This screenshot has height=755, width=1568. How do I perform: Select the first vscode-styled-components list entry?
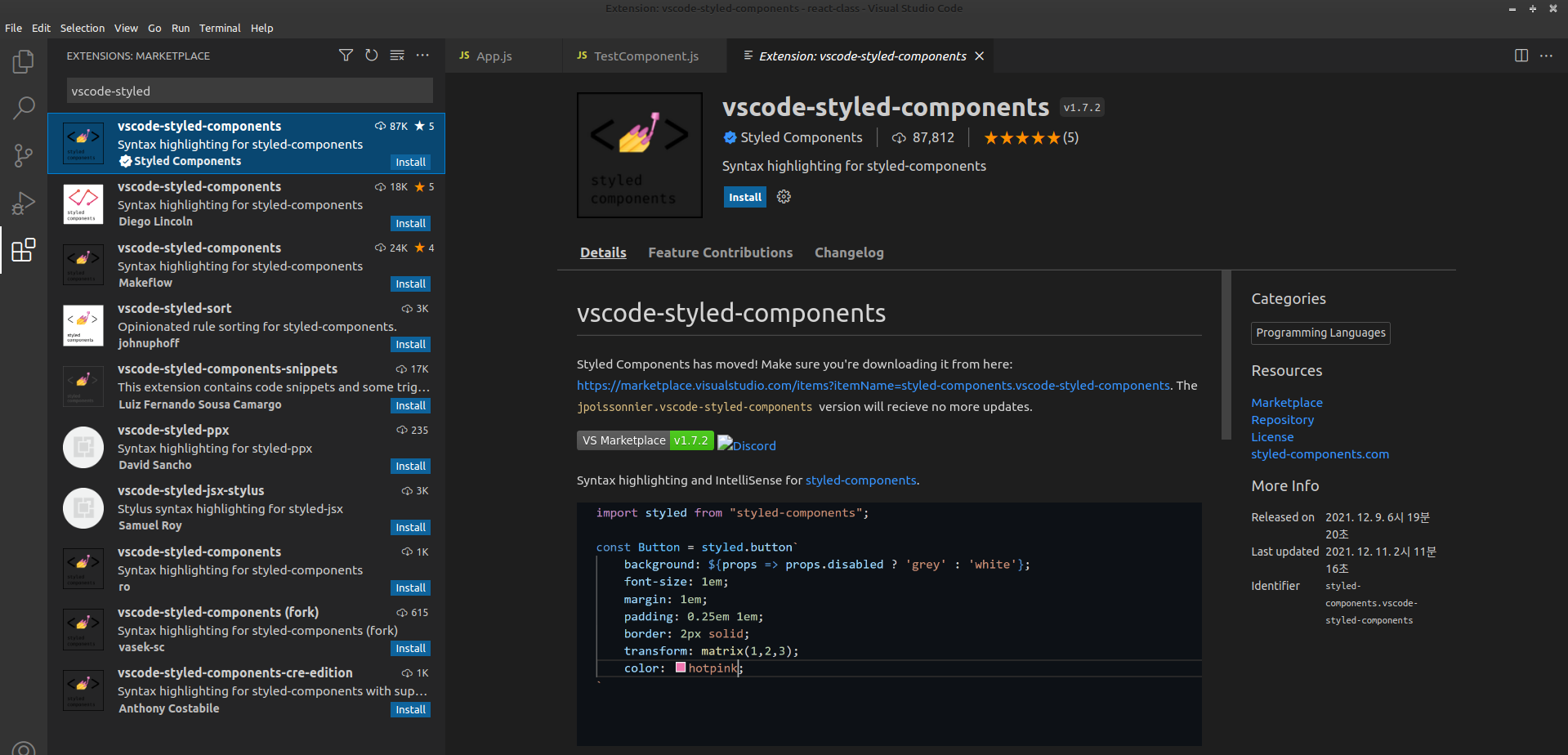point(246,143)
